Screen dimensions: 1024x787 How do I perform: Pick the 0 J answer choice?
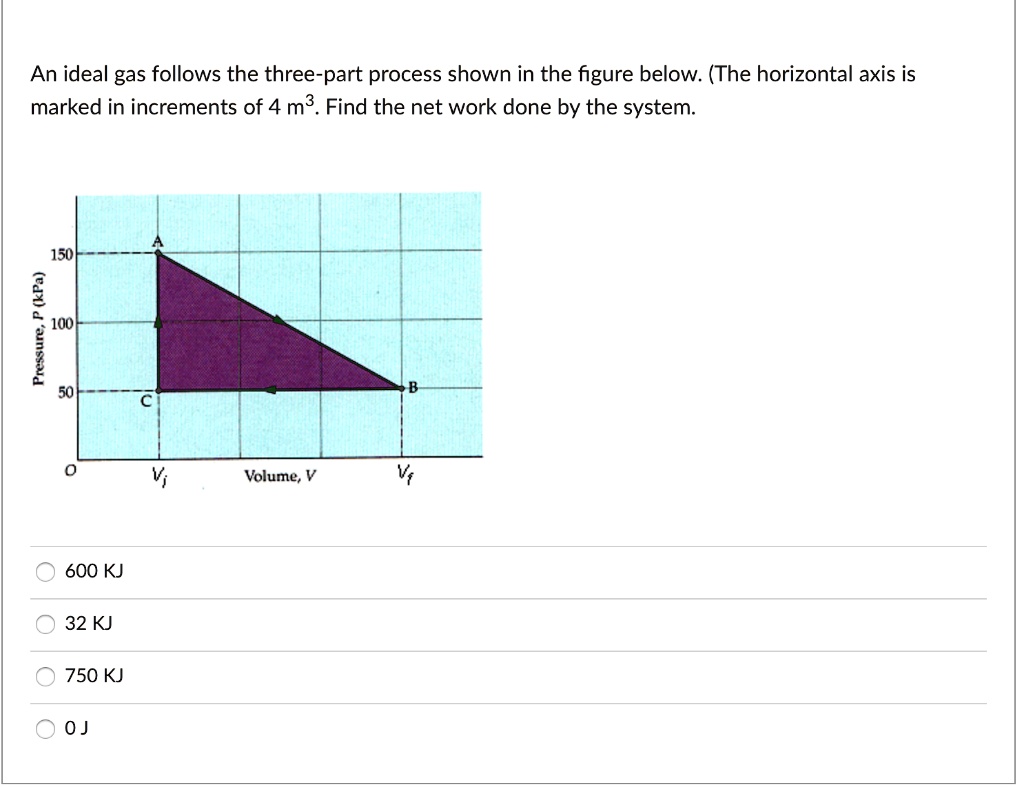click(x=44, y=727)
